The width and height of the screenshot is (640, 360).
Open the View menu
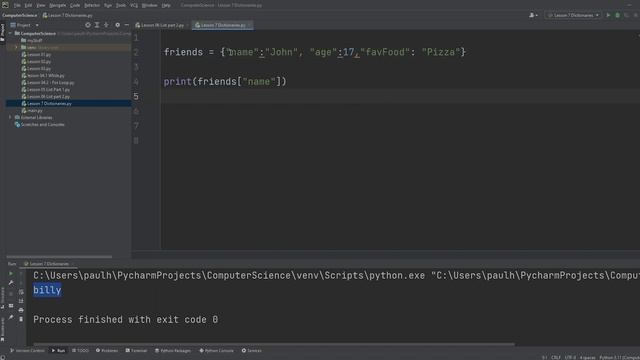41,5
